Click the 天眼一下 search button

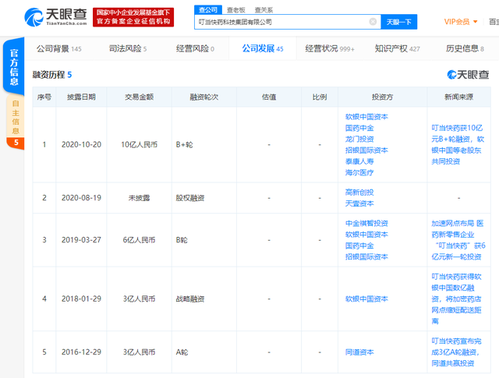(399, 22)
